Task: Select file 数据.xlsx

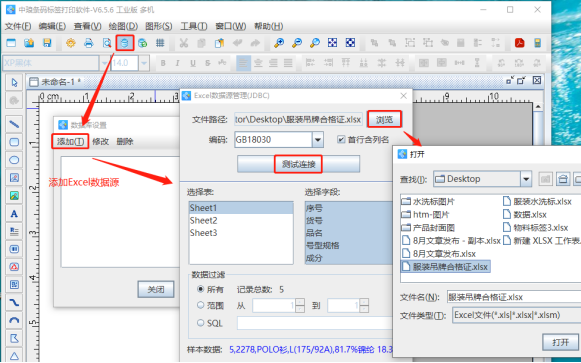Action: [x=525, y=214]
